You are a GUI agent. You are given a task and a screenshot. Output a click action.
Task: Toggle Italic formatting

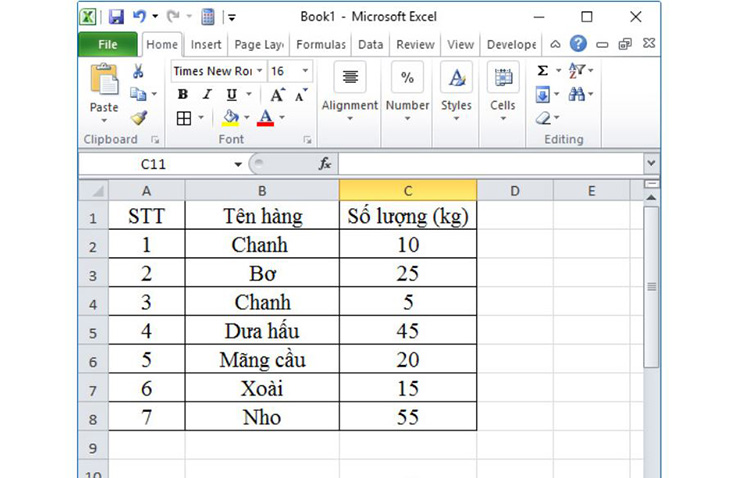coord(207,94)
